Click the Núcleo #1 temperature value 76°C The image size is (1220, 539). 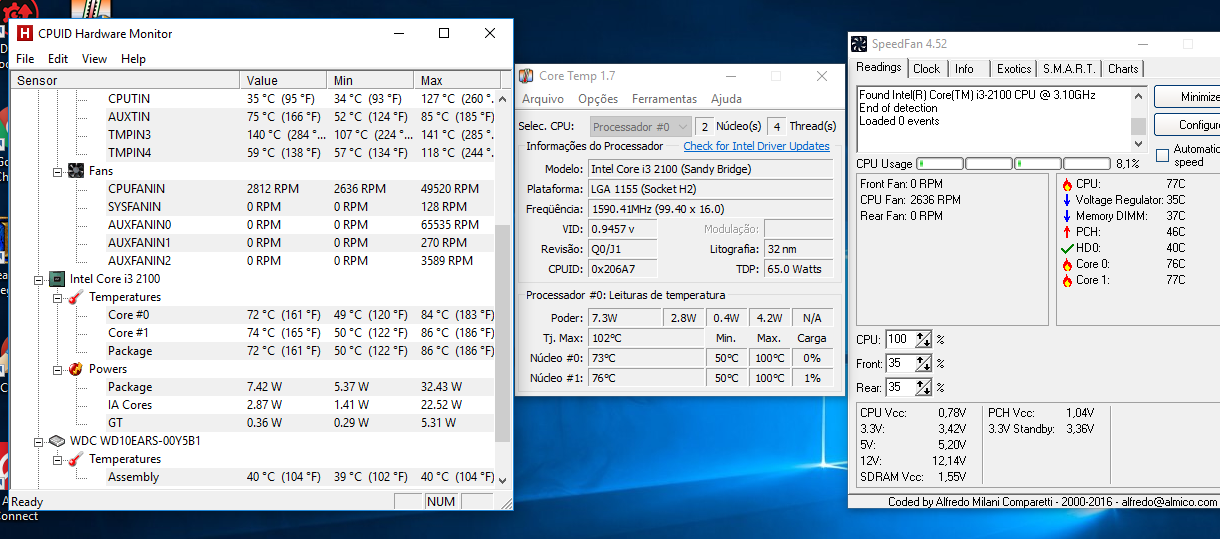[x=644, y=378]
